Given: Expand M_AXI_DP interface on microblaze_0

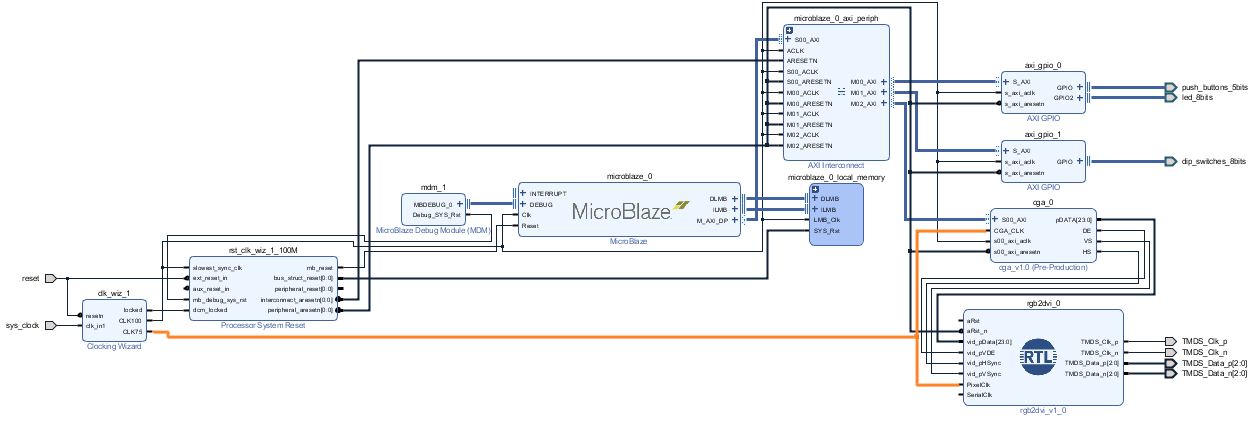Looking at the screenshot, I should [x=735, y=220].
